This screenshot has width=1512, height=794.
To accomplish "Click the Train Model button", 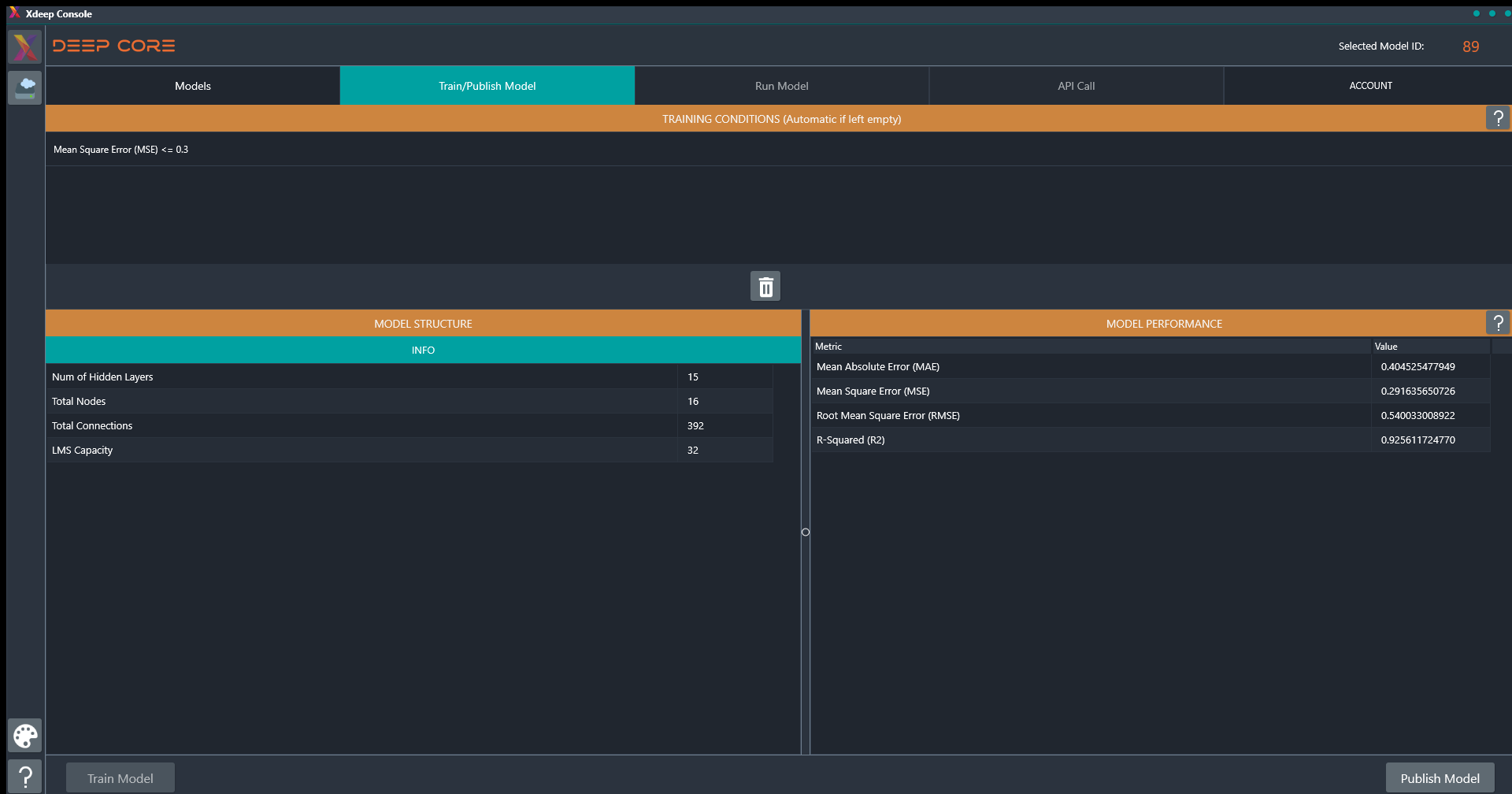I will (120, 778).
